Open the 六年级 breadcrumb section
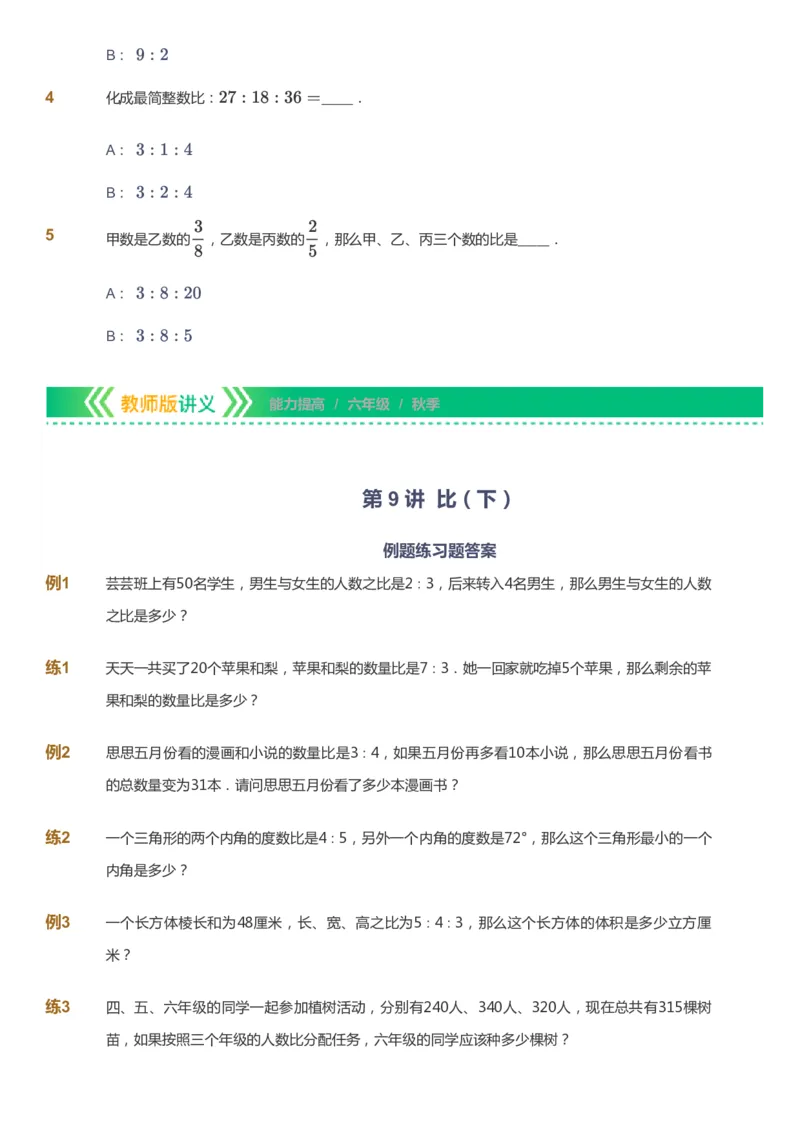This screenshot has height=1133, width=800. (366, 404)
